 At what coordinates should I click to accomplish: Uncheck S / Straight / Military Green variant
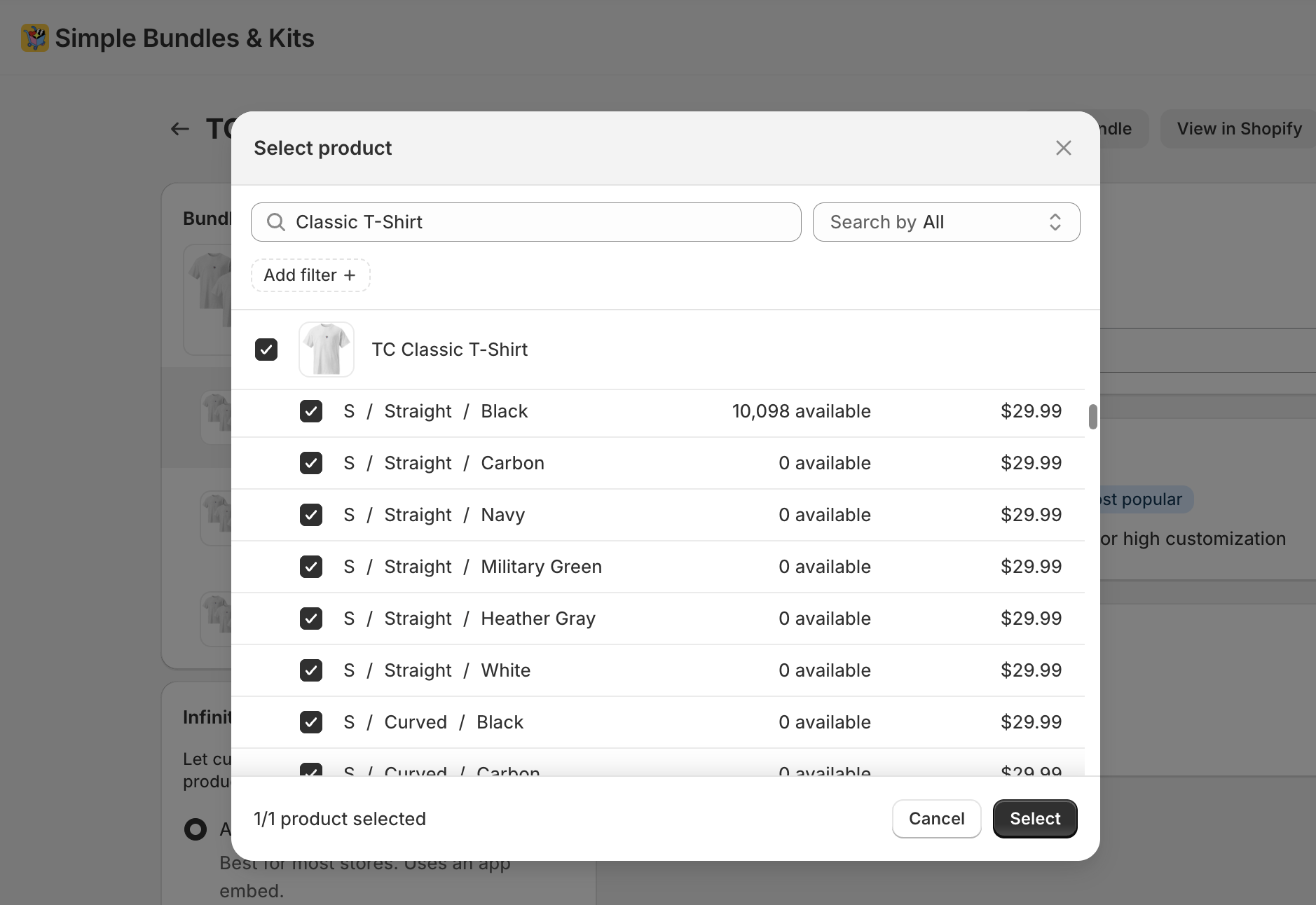[x=311, y=567]
